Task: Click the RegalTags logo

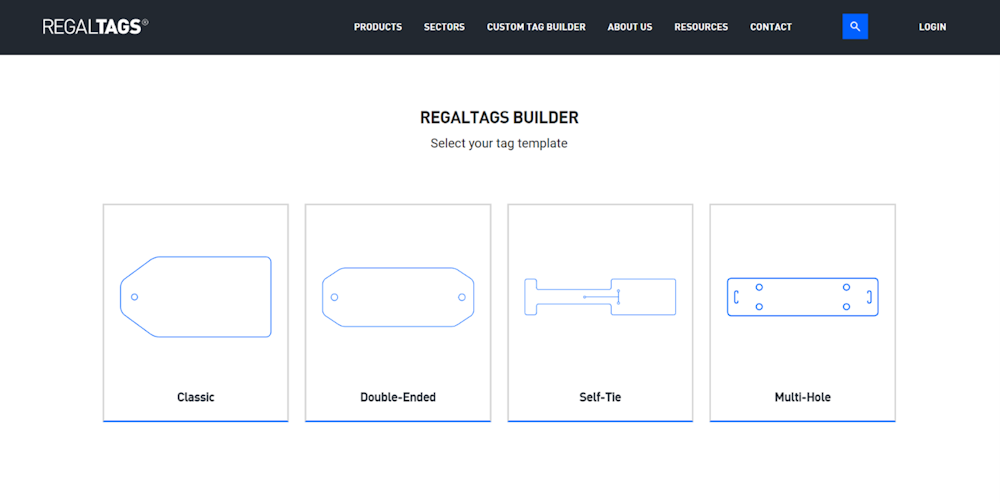Action: pos(93,27)
